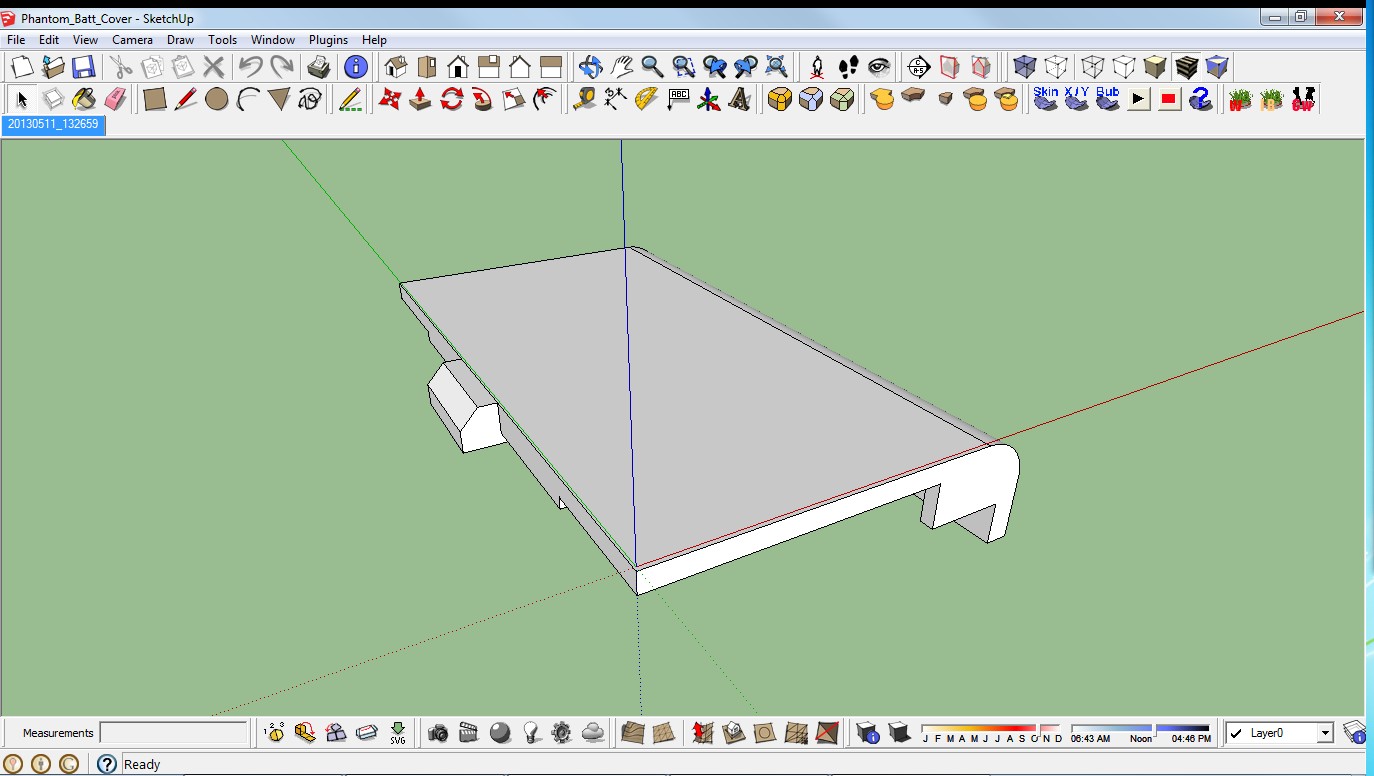Click the Cut scissors icon

pyautogui.click(x=121, y=67)
